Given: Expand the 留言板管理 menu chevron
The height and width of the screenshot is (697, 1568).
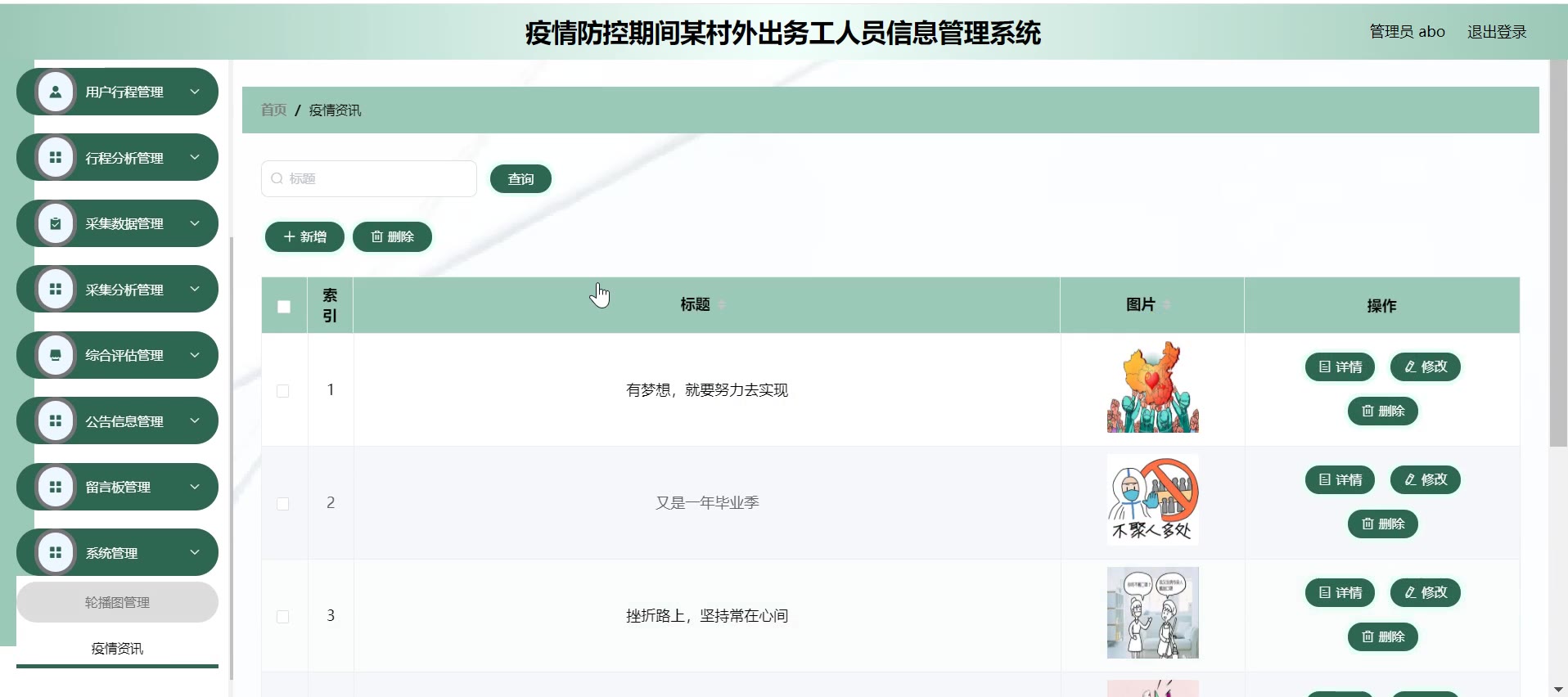Looking at the screenshot, I should (x=195, y=487).
